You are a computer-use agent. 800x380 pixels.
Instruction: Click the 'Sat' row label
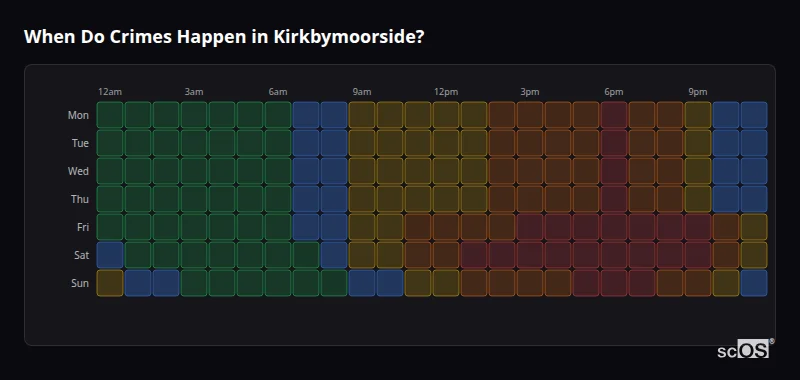coord(82,255)
